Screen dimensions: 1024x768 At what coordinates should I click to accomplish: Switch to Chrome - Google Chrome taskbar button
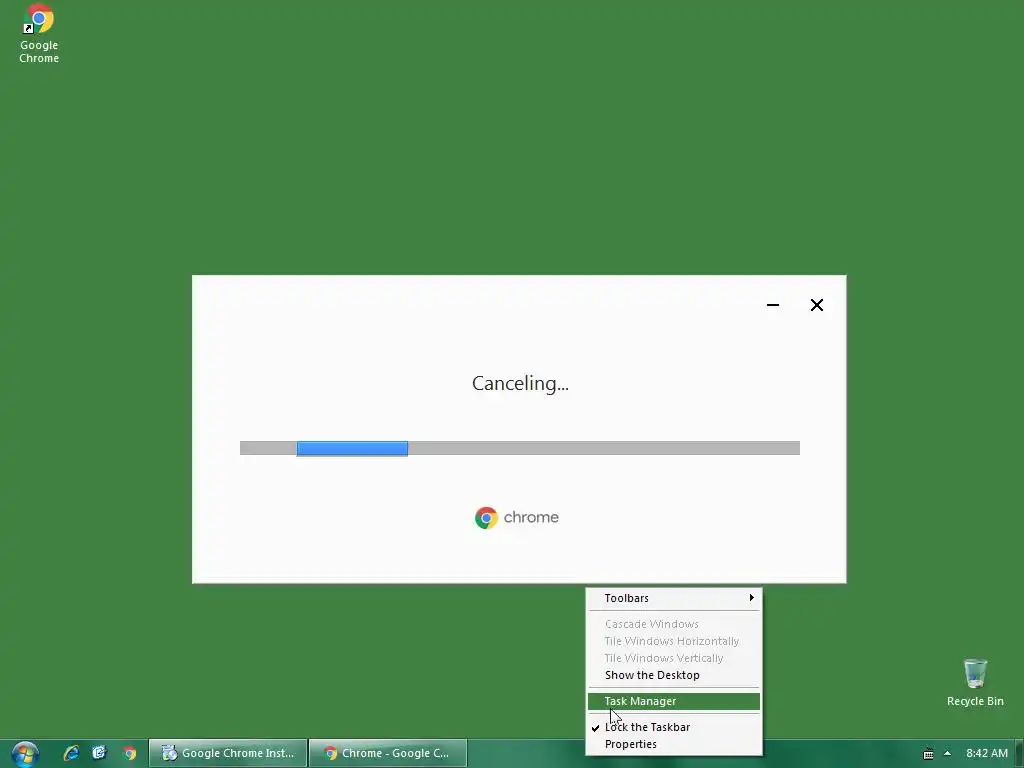pos(388,753)
